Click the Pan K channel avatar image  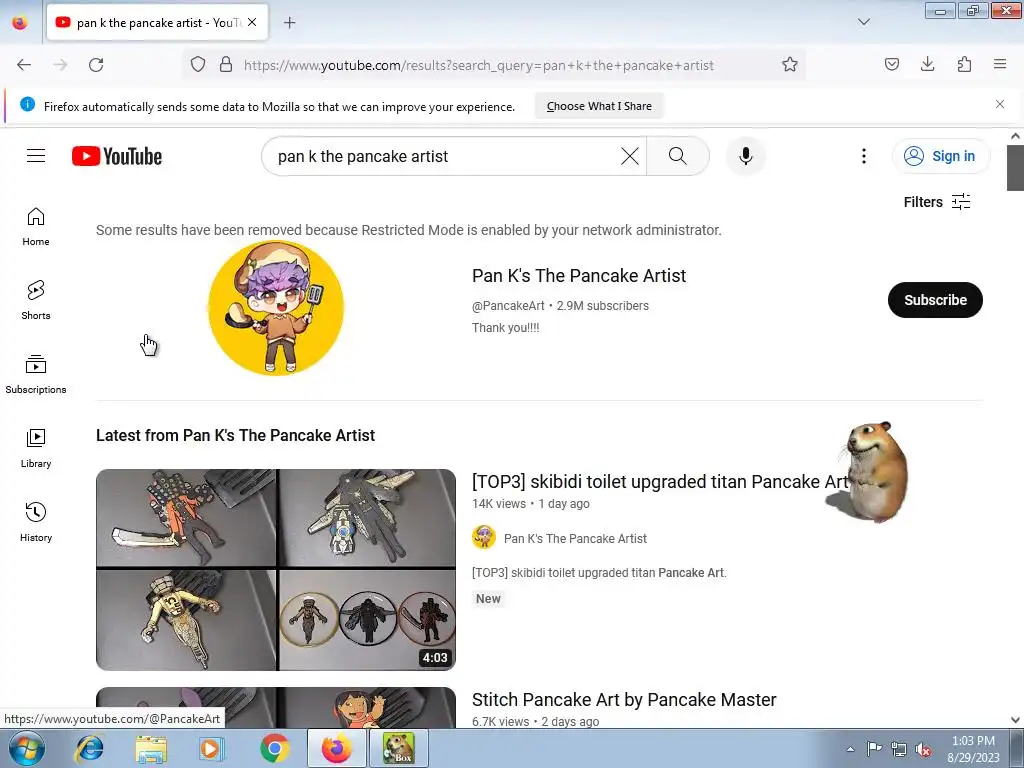click(276, 308)
